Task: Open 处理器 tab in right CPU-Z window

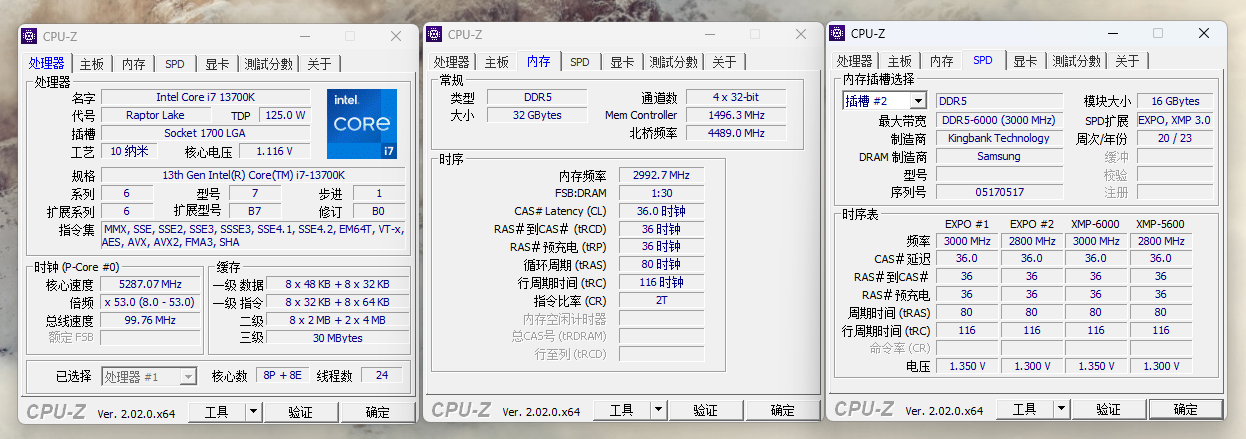Action: (855, 61)
